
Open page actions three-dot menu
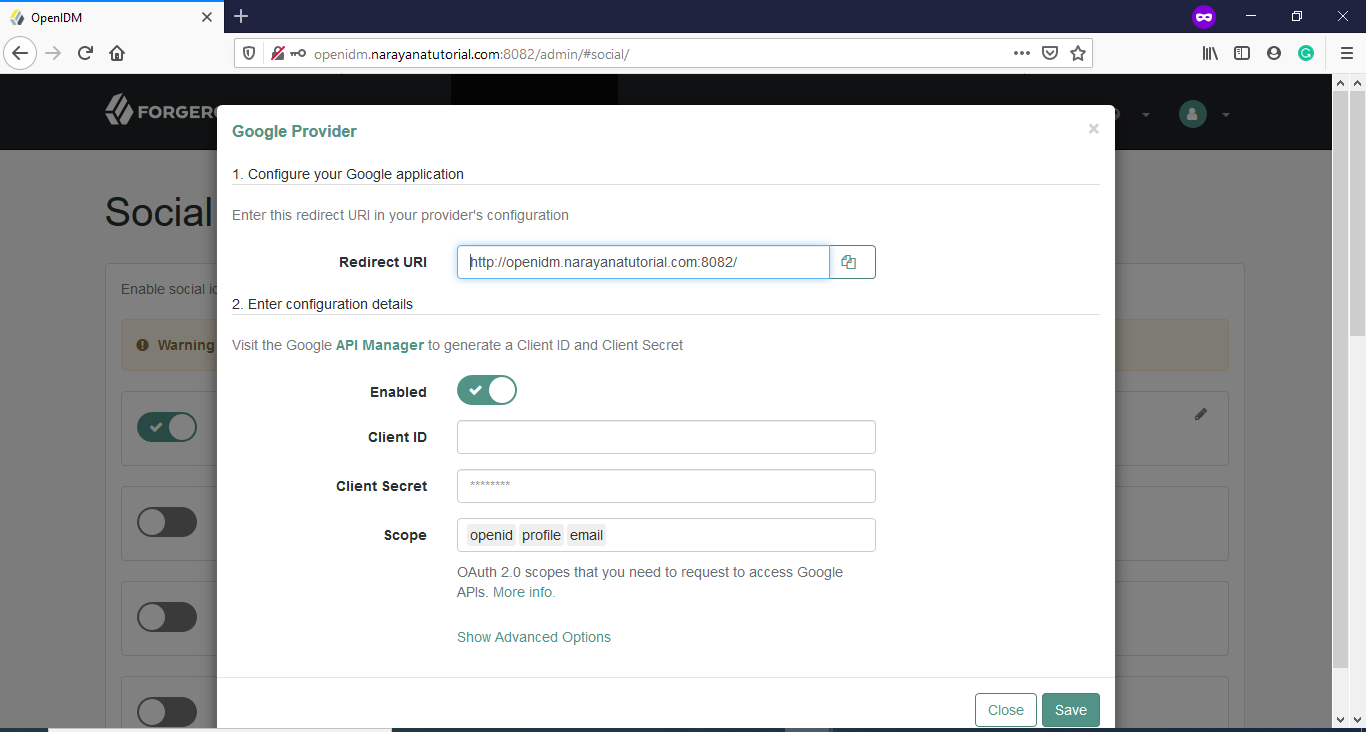(x=1021, y=53)
